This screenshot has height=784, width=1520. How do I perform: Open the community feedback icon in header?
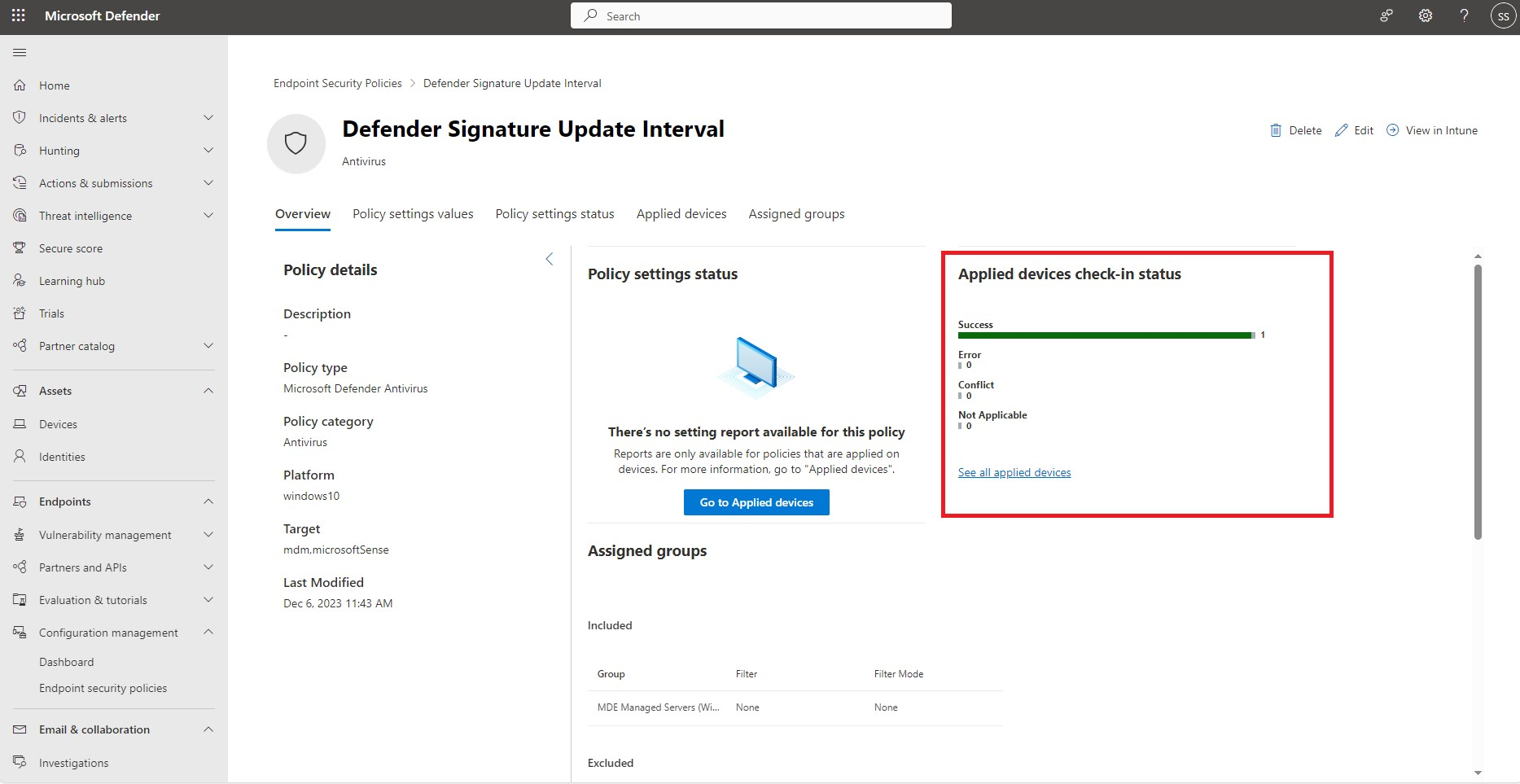pyautogui.click(x=1386, y=15)
